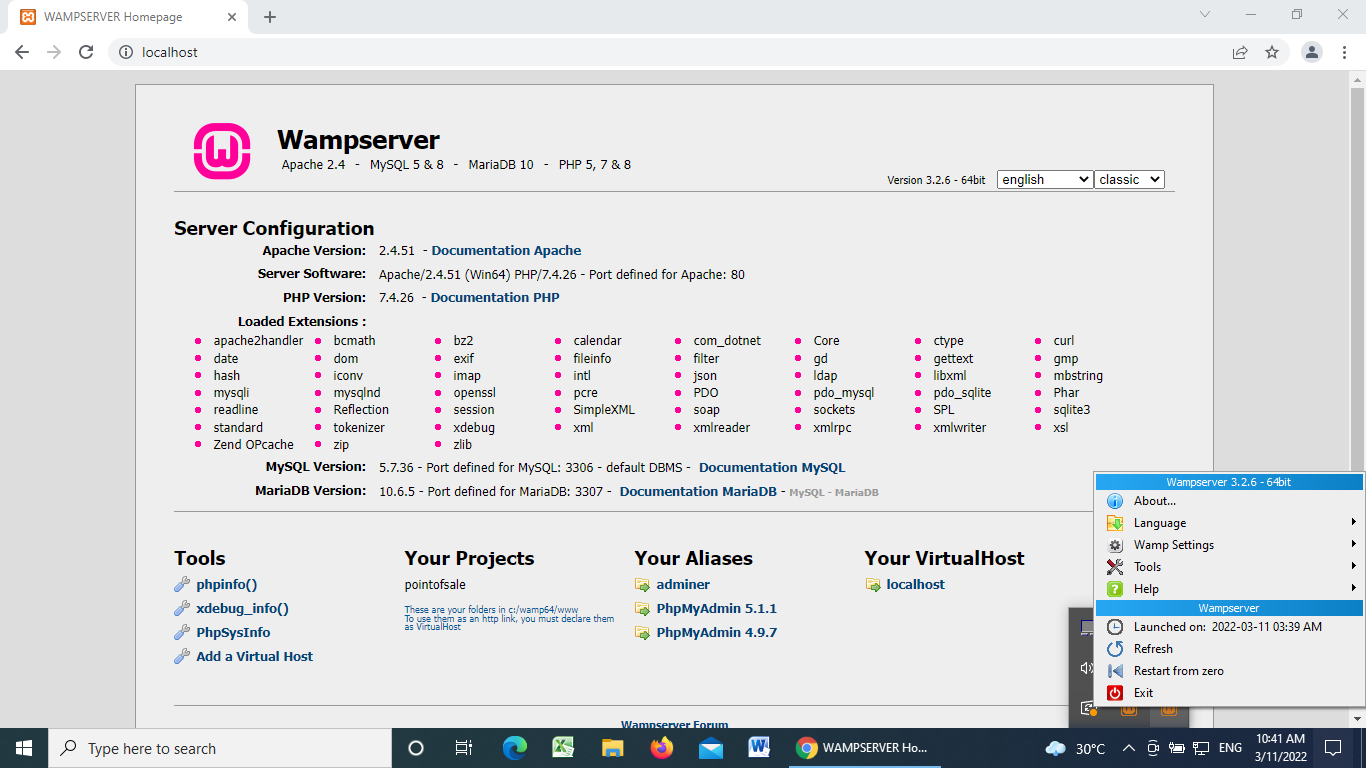The width and height of the screenshot is (1366, 768).
Task: Open the Add a Virtual Host link
Action: [255, 657]
